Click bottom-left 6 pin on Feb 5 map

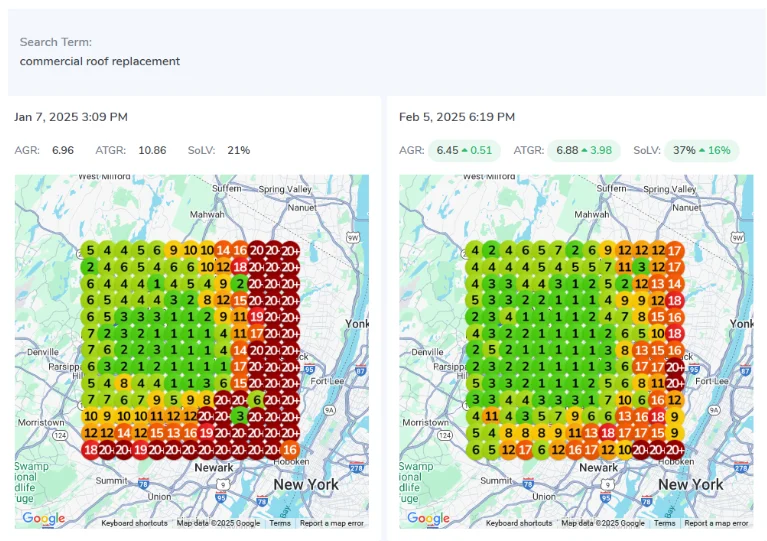pyautogui.click(x=475, y=449)
